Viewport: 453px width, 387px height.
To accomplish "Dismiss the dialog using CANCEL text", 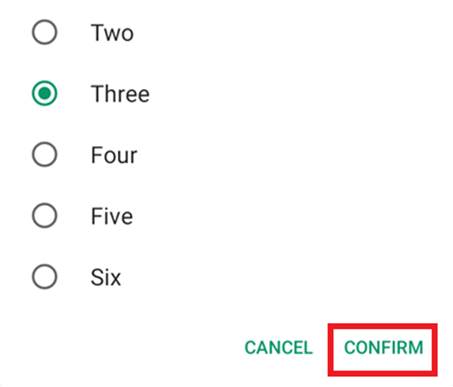I will tap(279, 348).
